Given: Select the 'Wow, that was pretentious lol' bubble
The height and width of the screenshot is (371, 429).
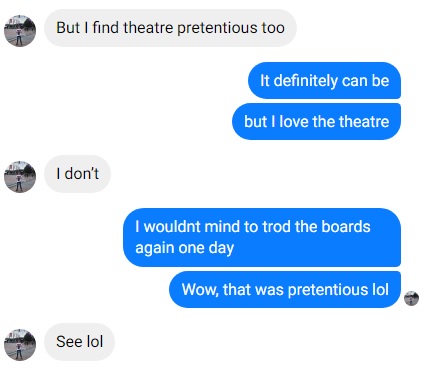Looking at the screenshot, I should 285,289.
